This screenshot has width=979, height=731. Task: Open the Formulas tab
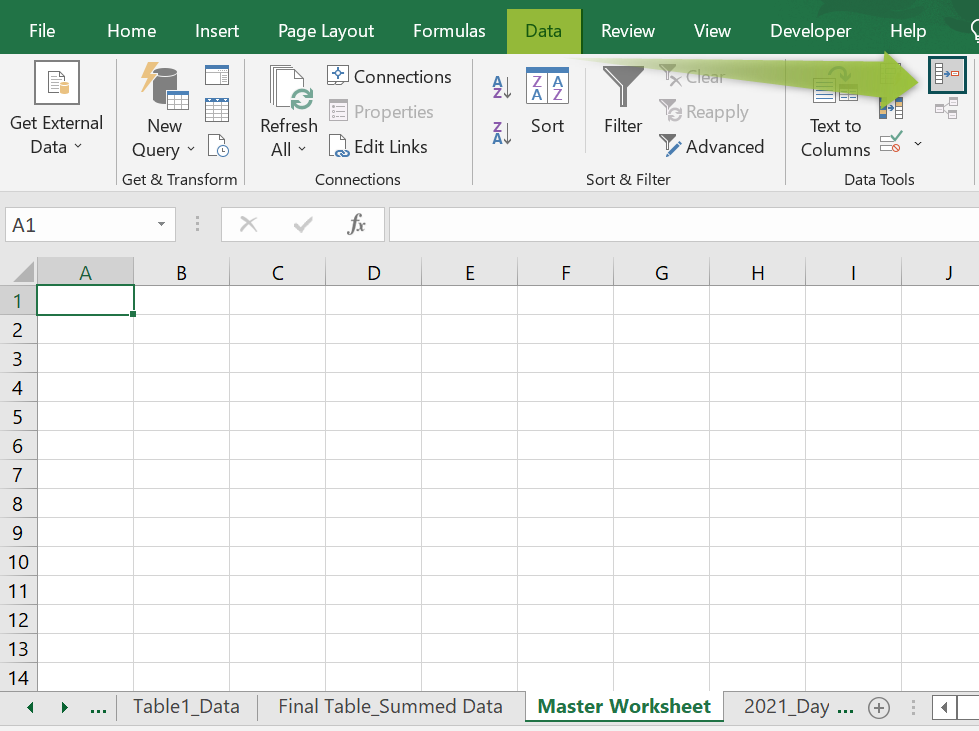tap(449, 31)
